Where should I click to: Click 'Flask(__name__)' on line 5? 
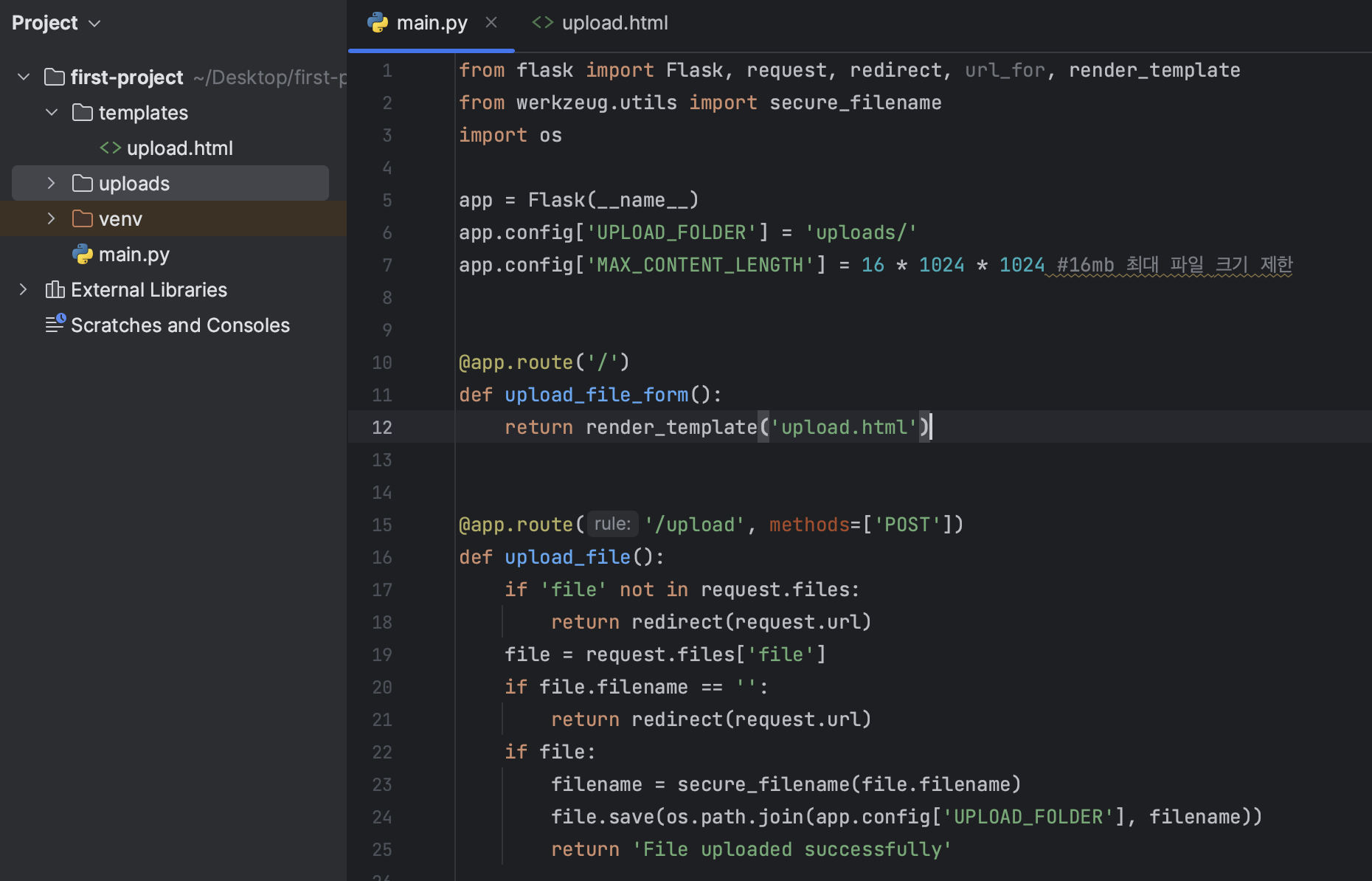click(x=614, y=200)
